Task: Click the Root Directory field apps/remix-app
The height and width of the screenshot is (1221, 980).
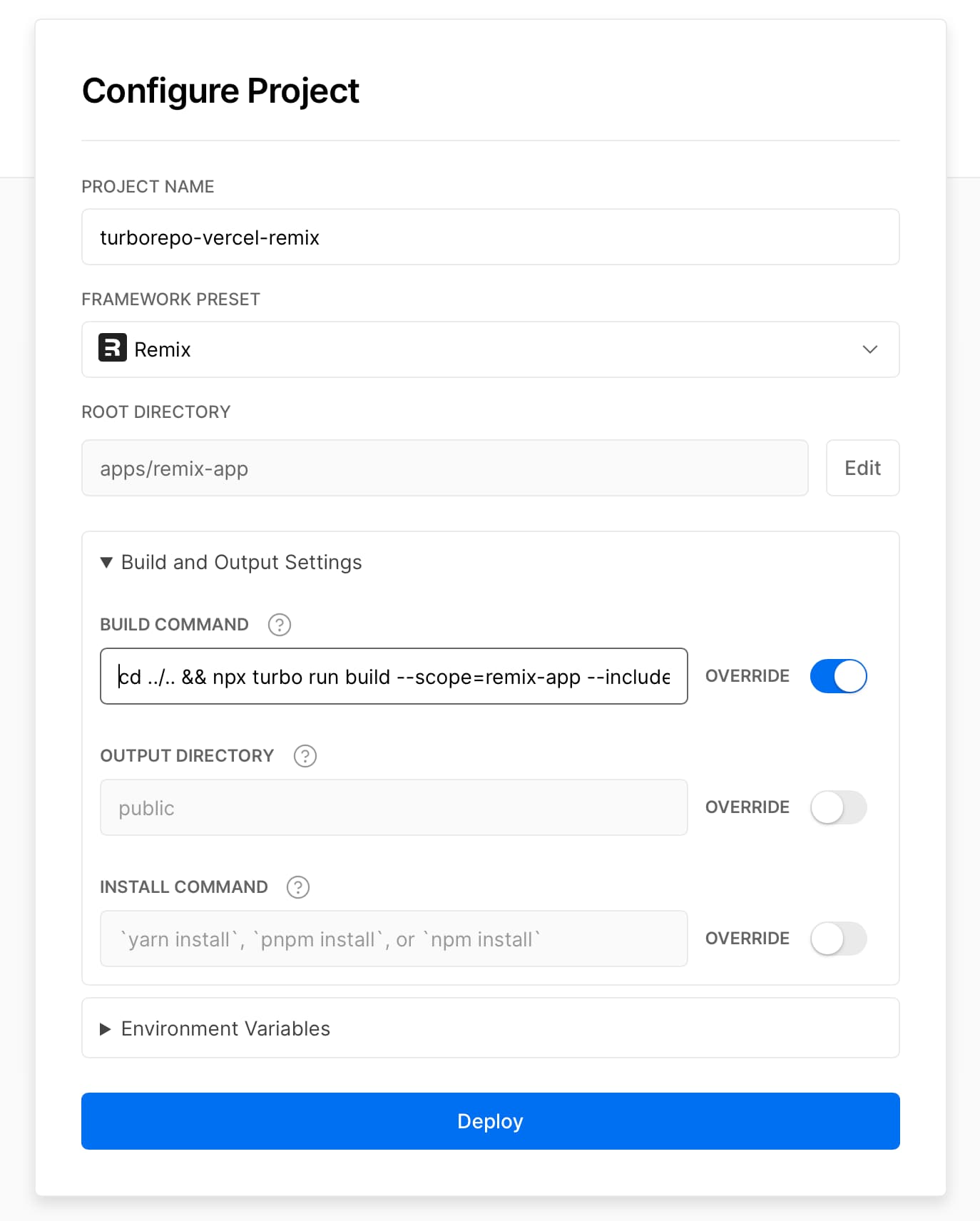Action: click(445, 468)
